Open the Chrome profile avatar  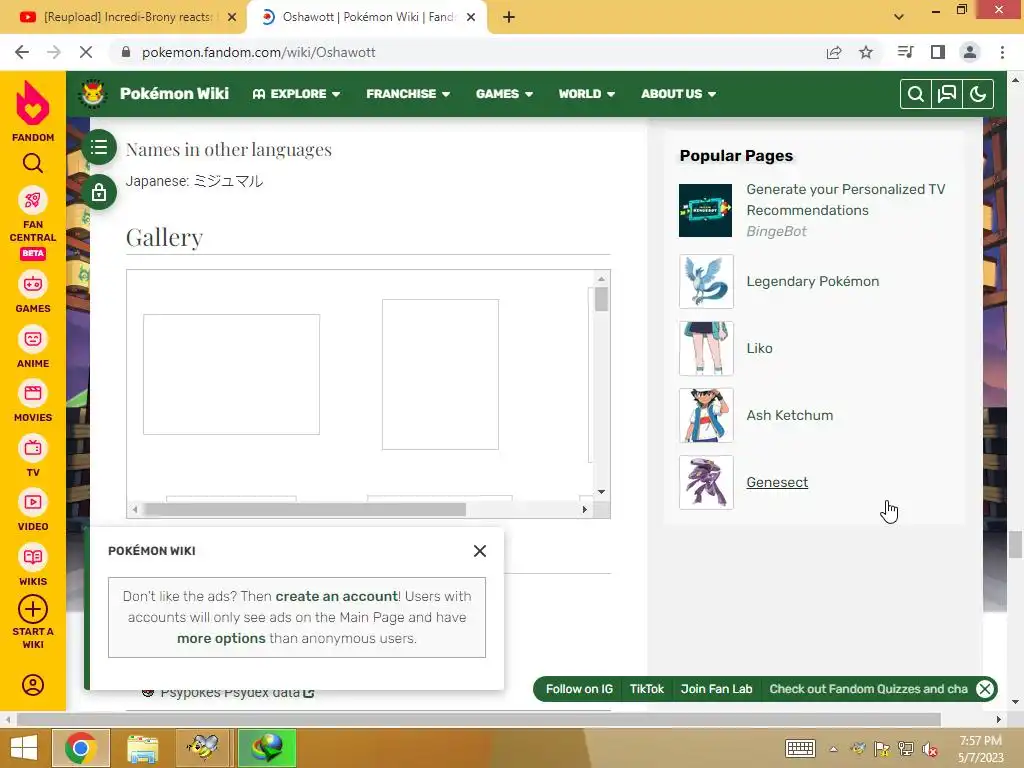click(x=970, y=52)
